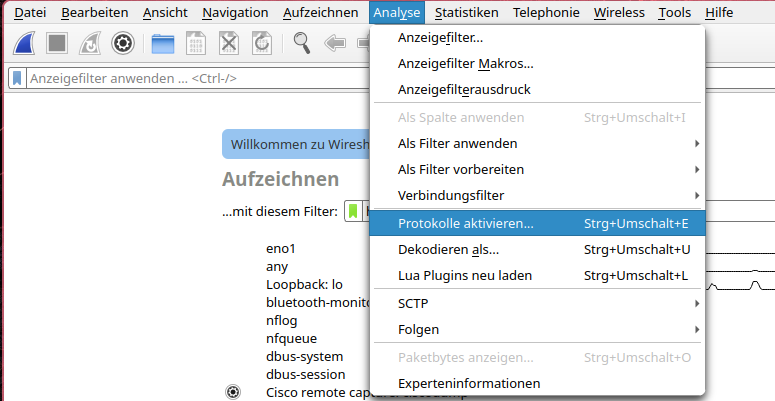775x401 pixels.
Task: Select the dbus-system interface
Action: tap(304, 356)
